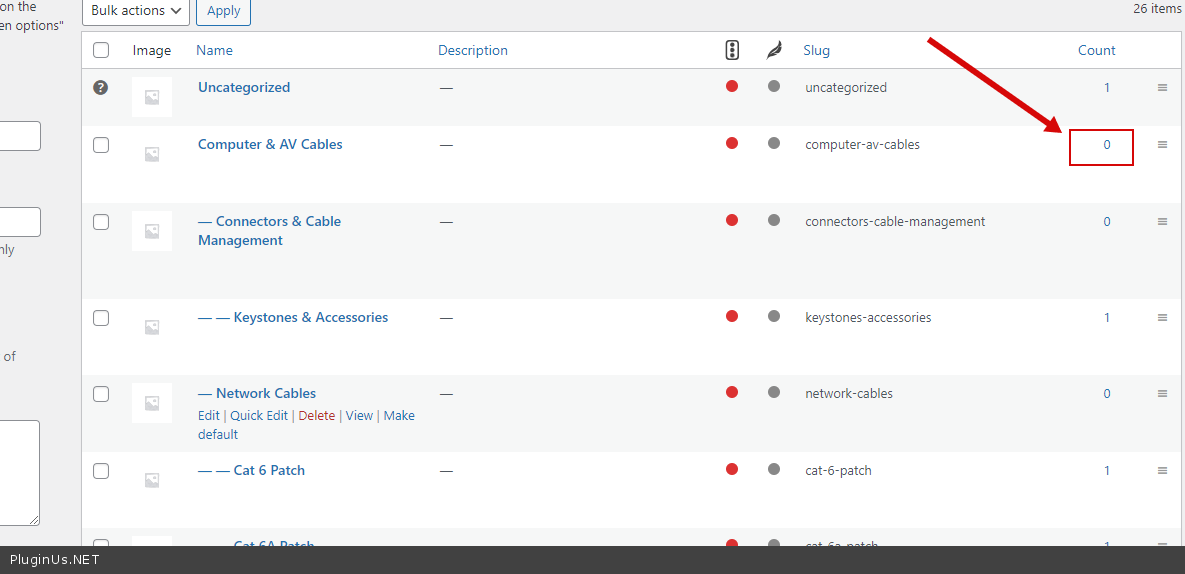Image resolution: width=1185 pixels, height=574 pixels.
Task: Click drag handle for Computer & AV Cables
Action: [1162, 145]
